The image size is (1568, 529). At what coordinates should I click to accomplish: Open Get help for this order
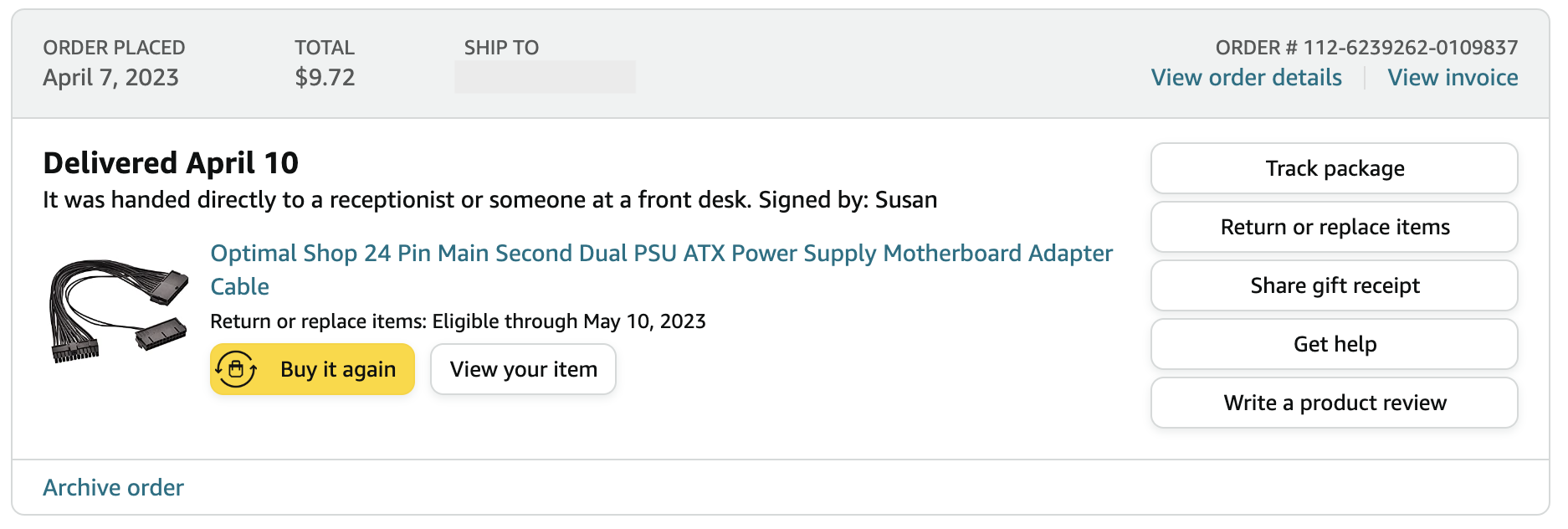1334,344
